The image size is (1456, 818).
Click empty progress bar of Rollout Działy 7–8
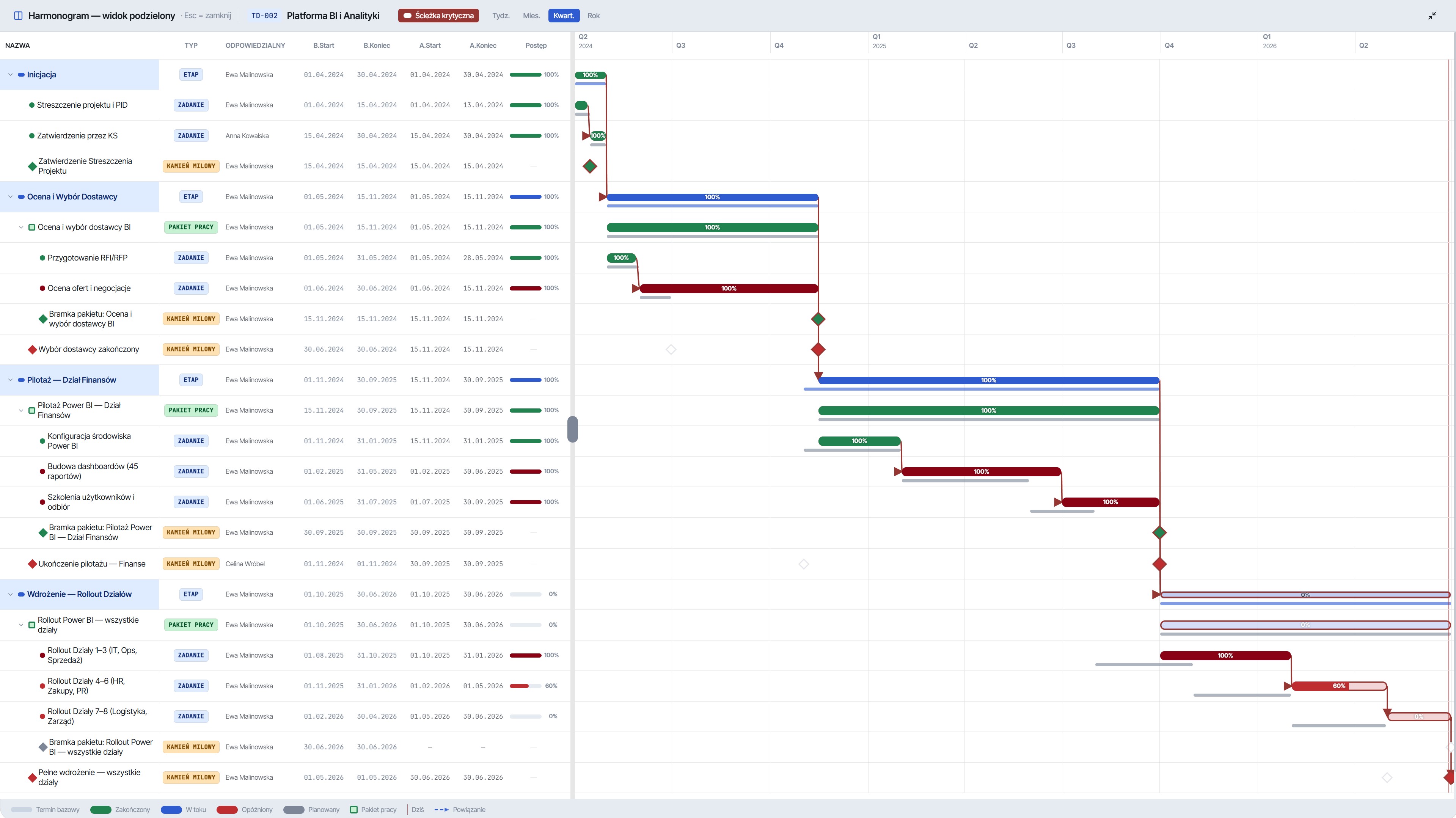pos(526,716)
